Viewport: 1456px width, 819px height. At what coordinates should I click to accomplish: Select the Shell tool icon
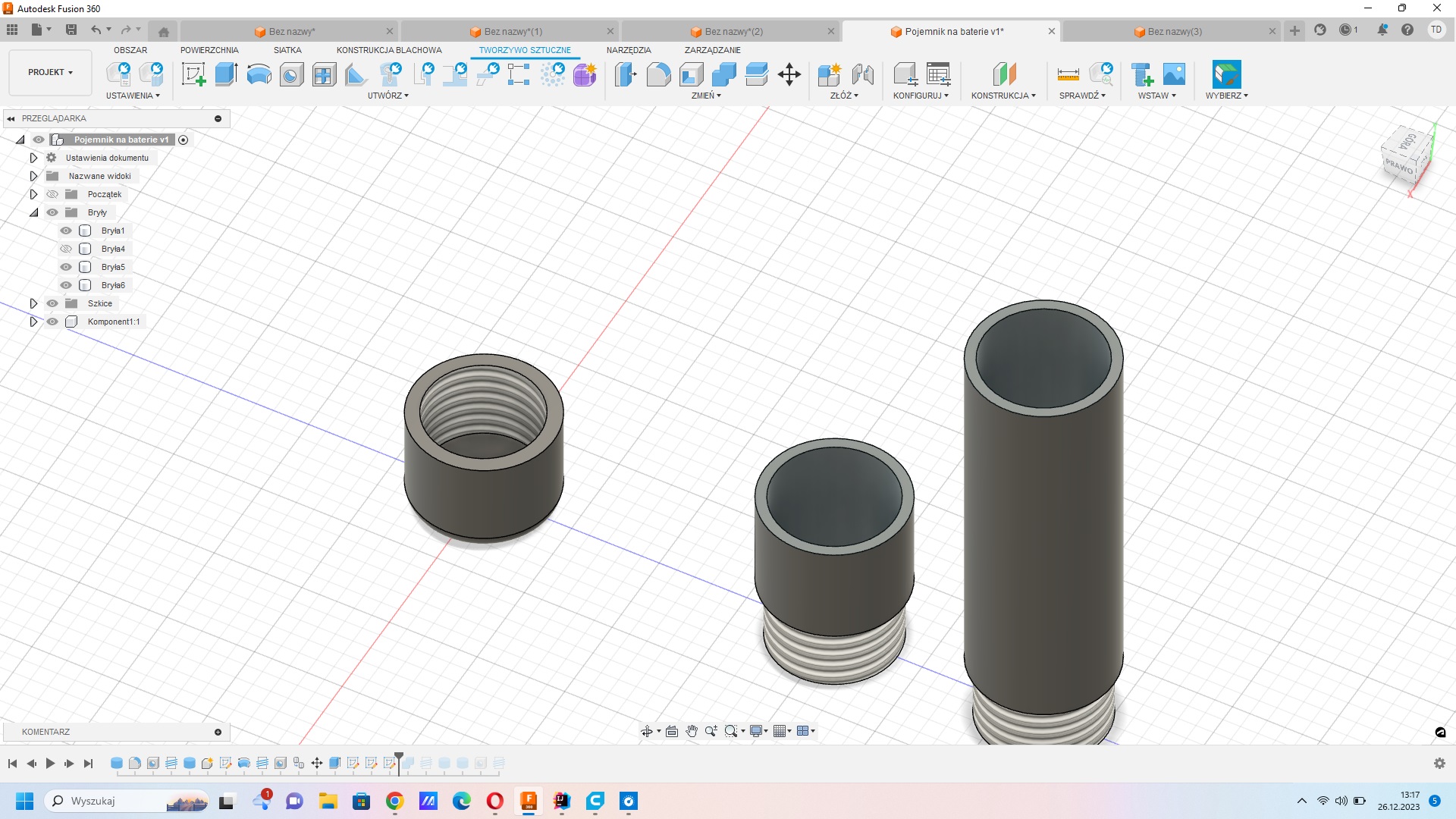pyautogui.click(x=691, y=74)
